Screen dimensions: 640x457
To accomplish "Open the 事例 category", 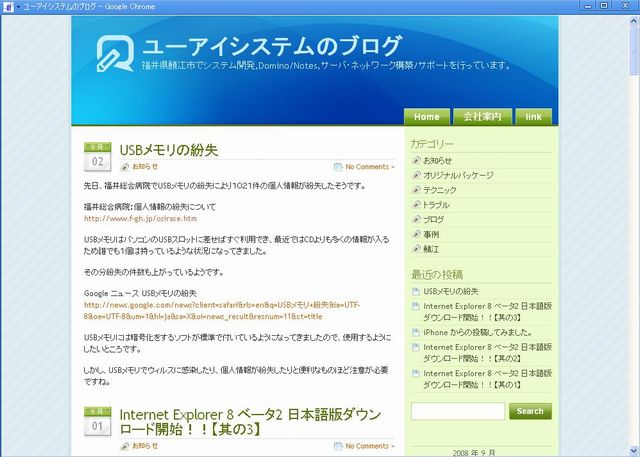I will click(x=431, y=234).
